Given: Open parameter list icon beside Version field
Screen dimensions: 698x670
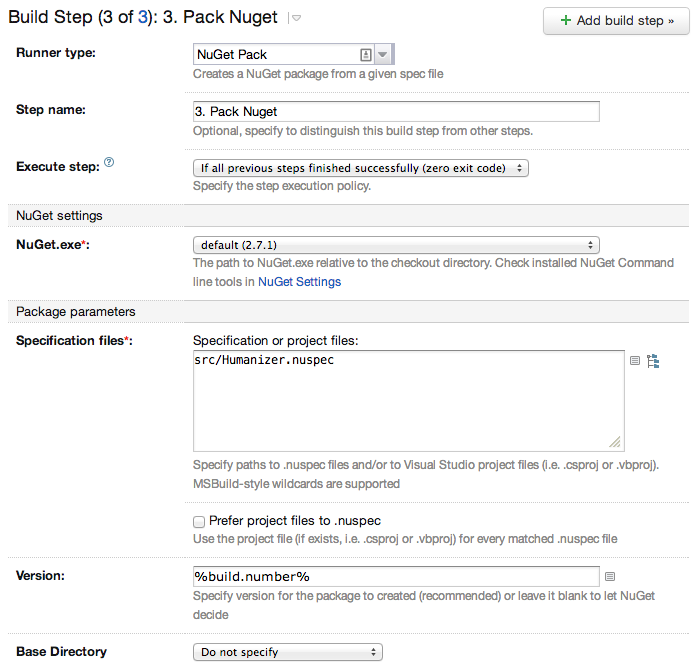Looking at the screenshot, I should 610,577.
